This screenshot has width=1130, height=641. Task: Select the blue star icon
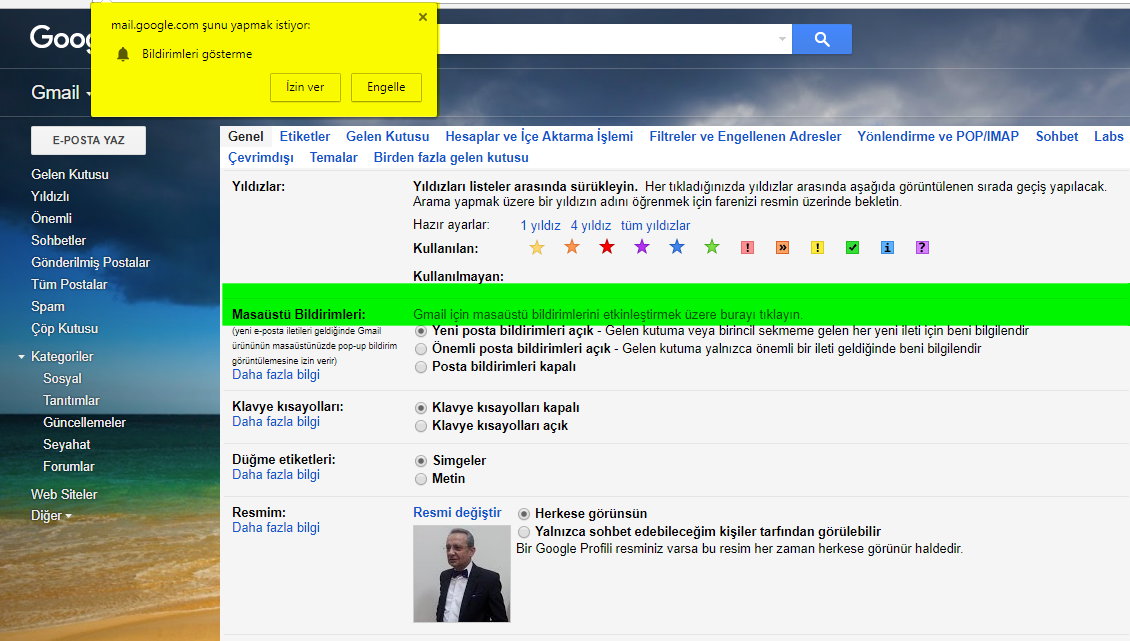[x=677, y=247]
